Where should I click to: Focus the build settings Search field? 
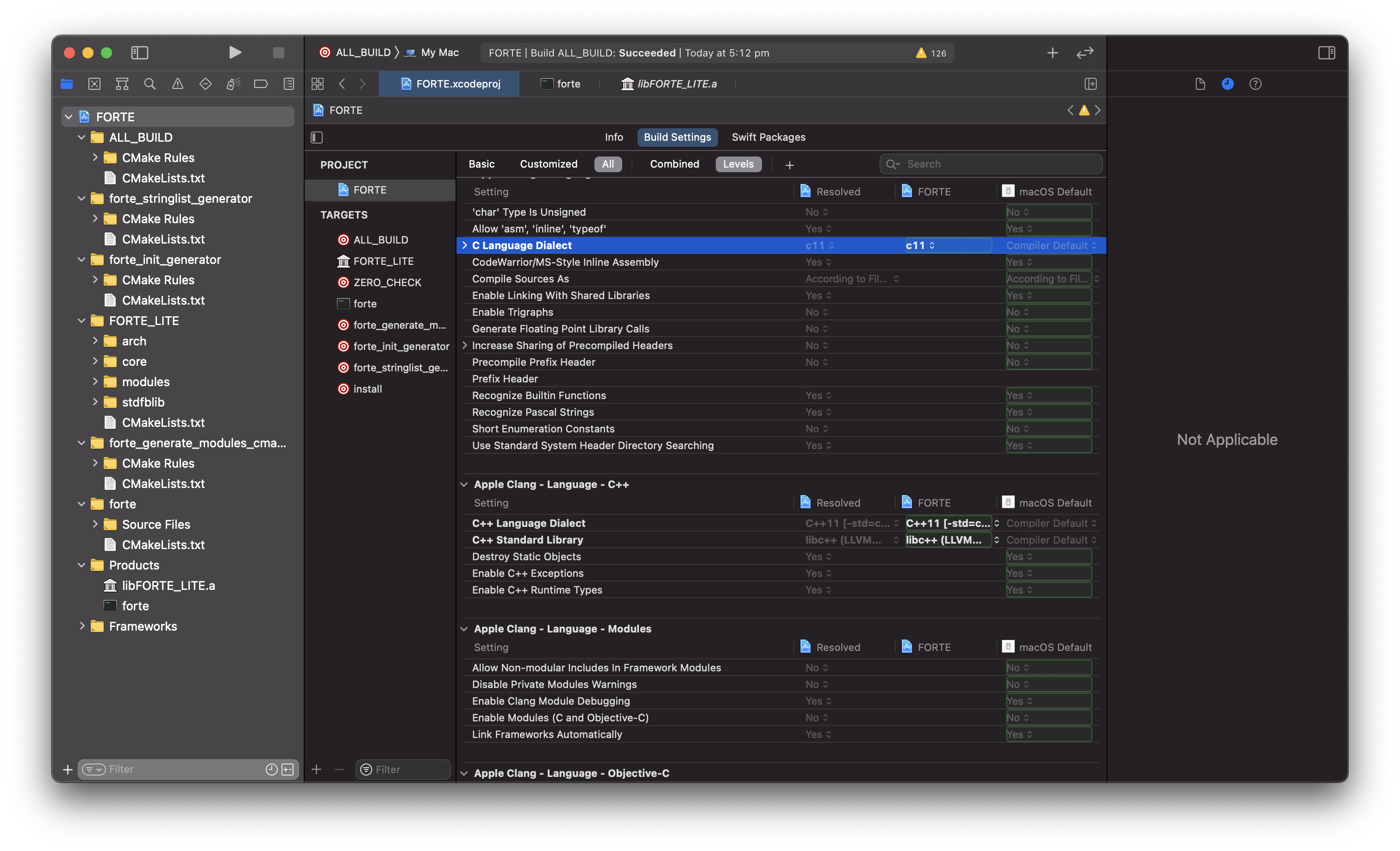click(990, 164)
